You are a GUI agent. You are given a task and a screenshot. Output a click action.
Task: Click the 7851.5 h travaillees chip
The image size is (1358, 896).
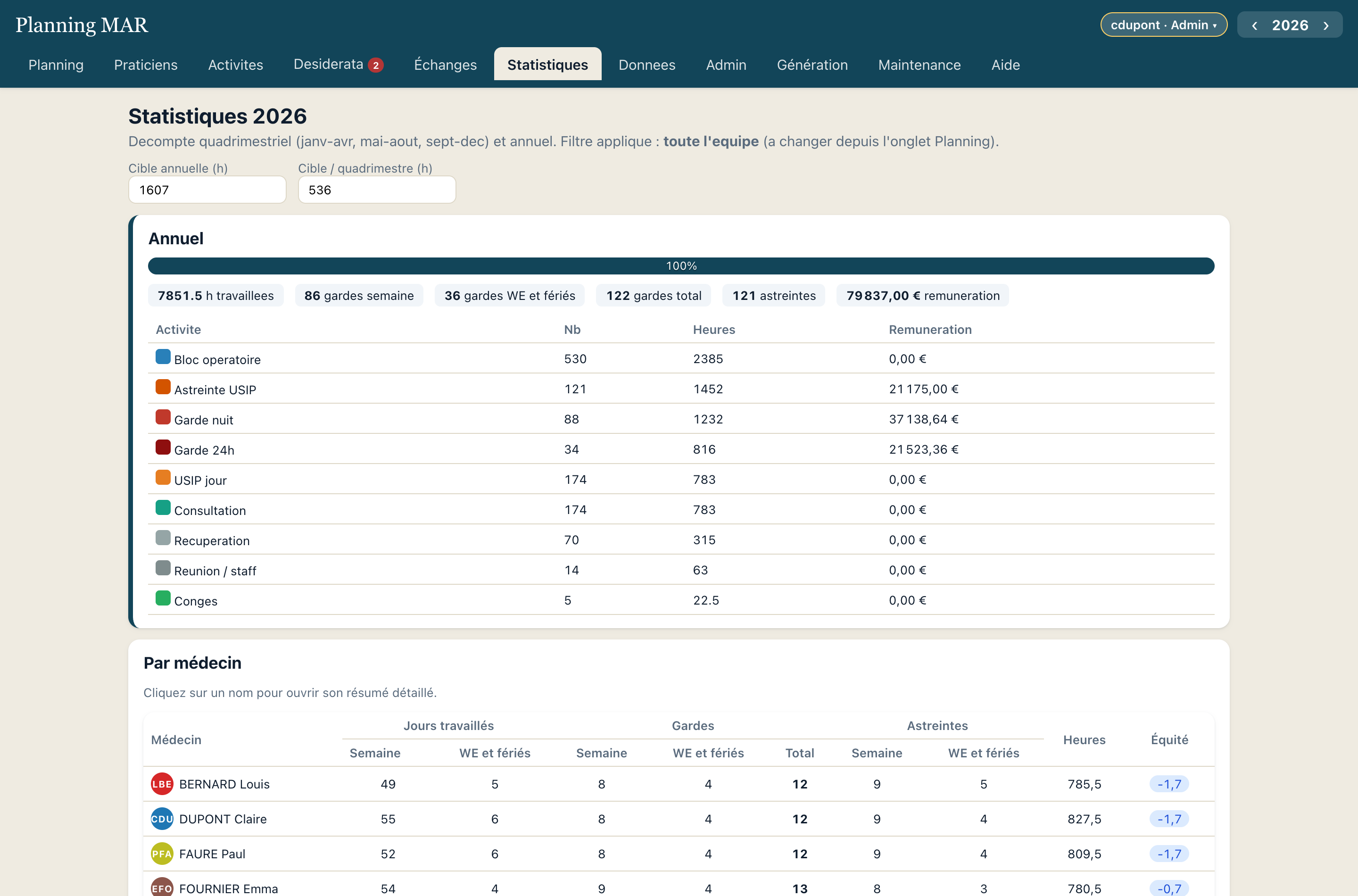(x=216, y=295)
